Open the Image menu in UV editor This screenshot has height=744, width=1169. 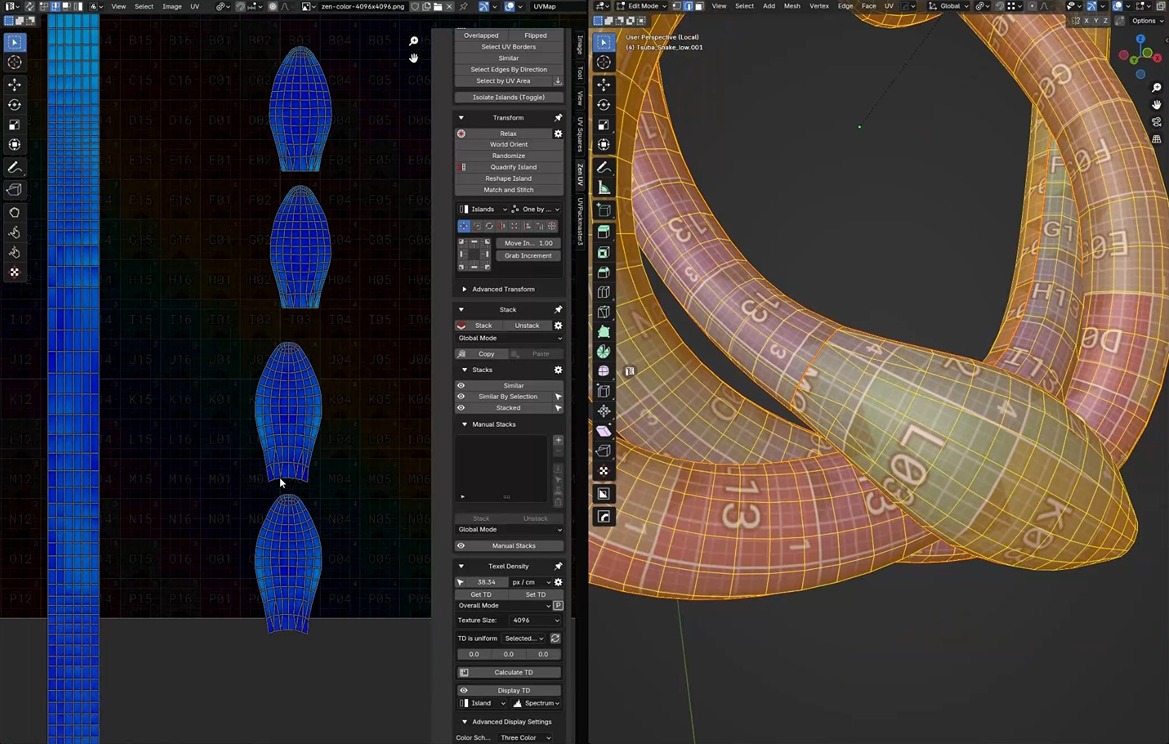(172, 6)
